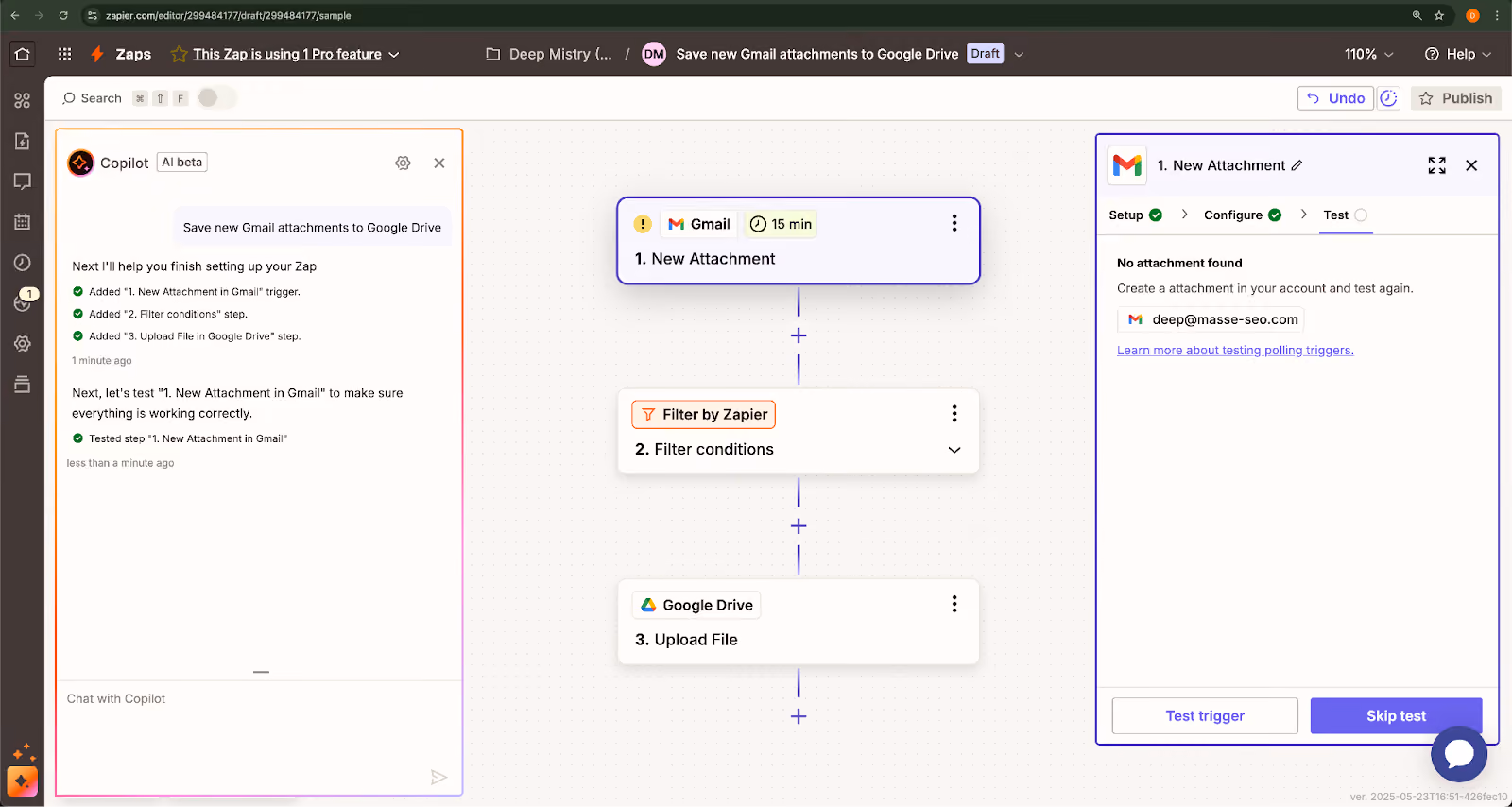Click the orange Copilot icon at bottom-left

point(23,781)
